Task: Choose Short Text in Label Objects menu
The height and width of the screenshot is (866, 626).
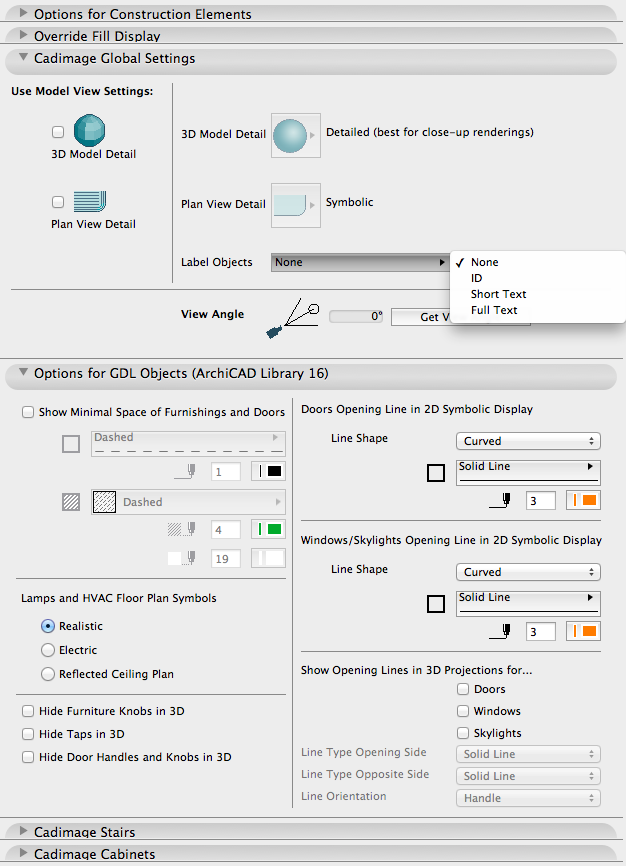Action: click(538, 294)
